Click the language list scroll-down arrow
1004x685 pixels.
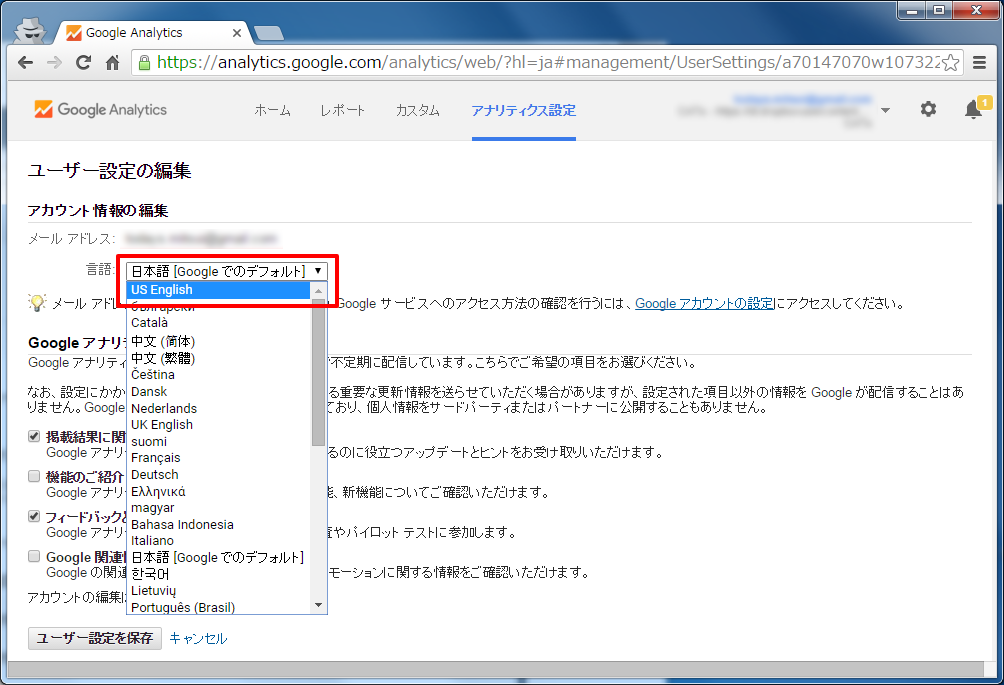click(x=318, y=605)
